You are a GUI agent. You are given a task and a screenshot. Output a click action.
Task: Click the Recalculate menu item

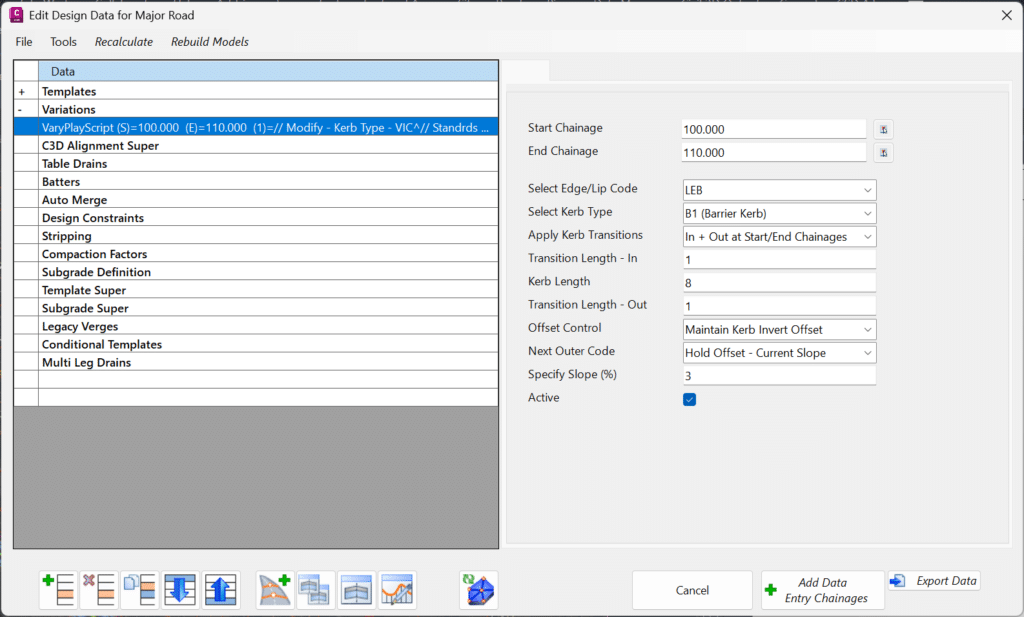click(123, 42)
